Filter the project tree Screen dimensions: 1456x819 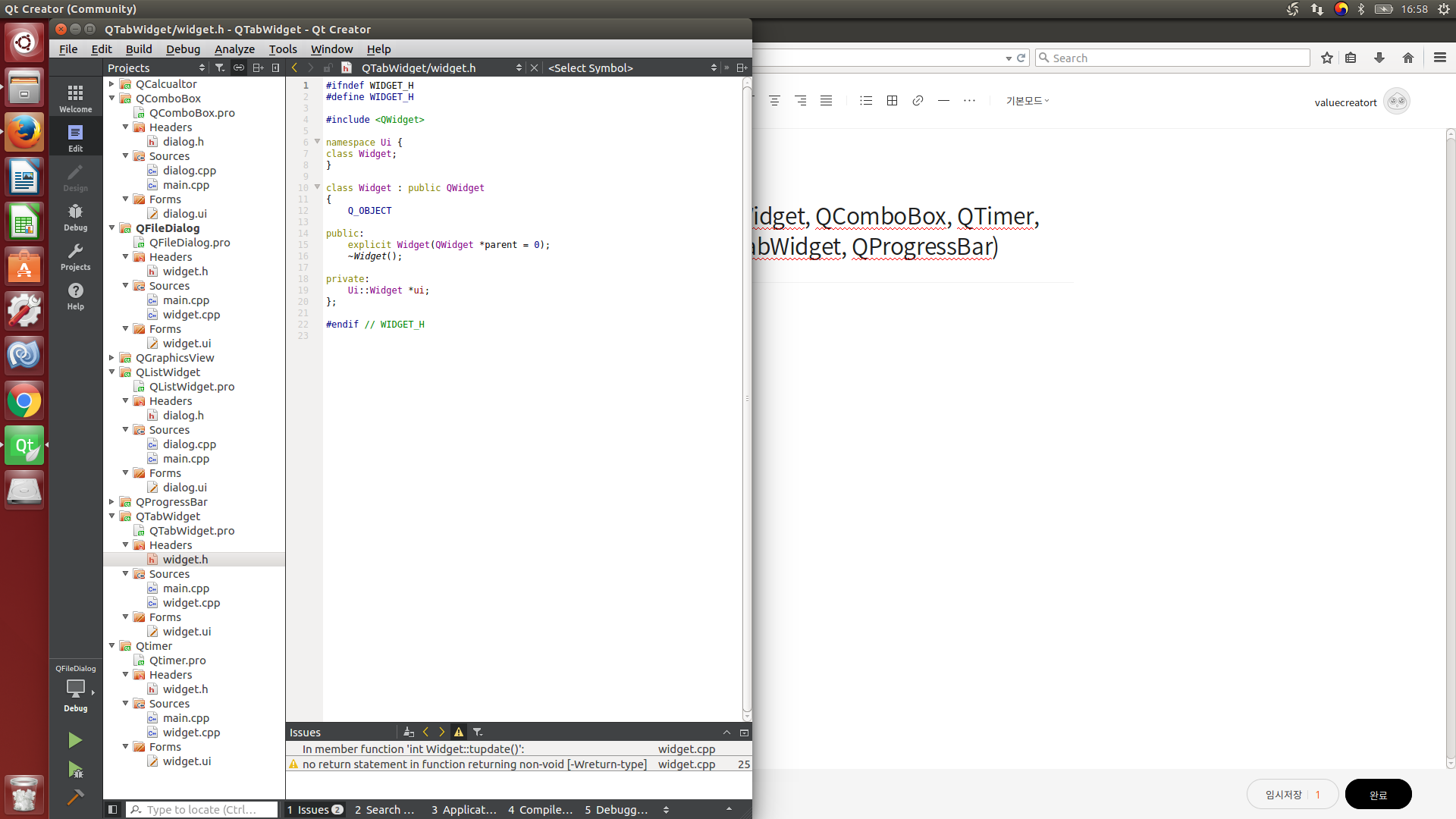click(x=220, y=67)
